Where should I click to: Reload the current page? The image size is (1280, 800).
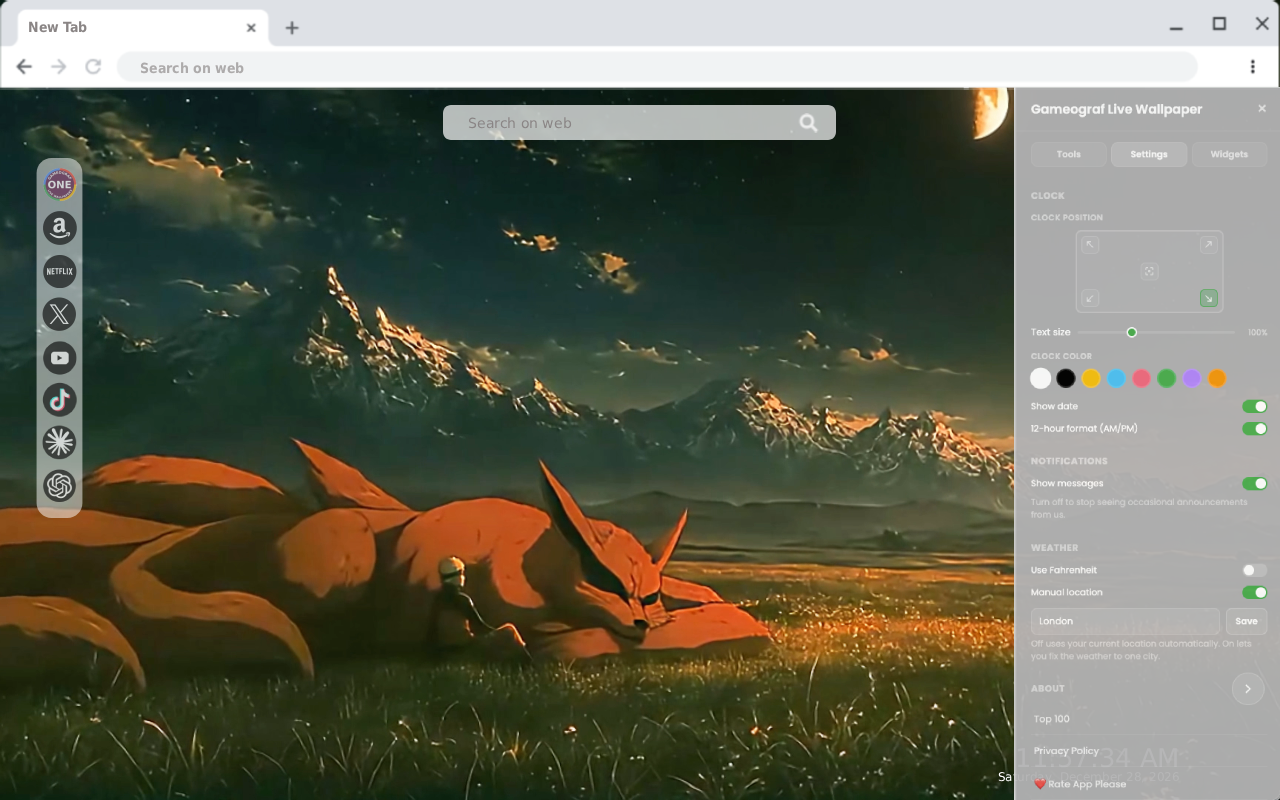tap(93, 67)
